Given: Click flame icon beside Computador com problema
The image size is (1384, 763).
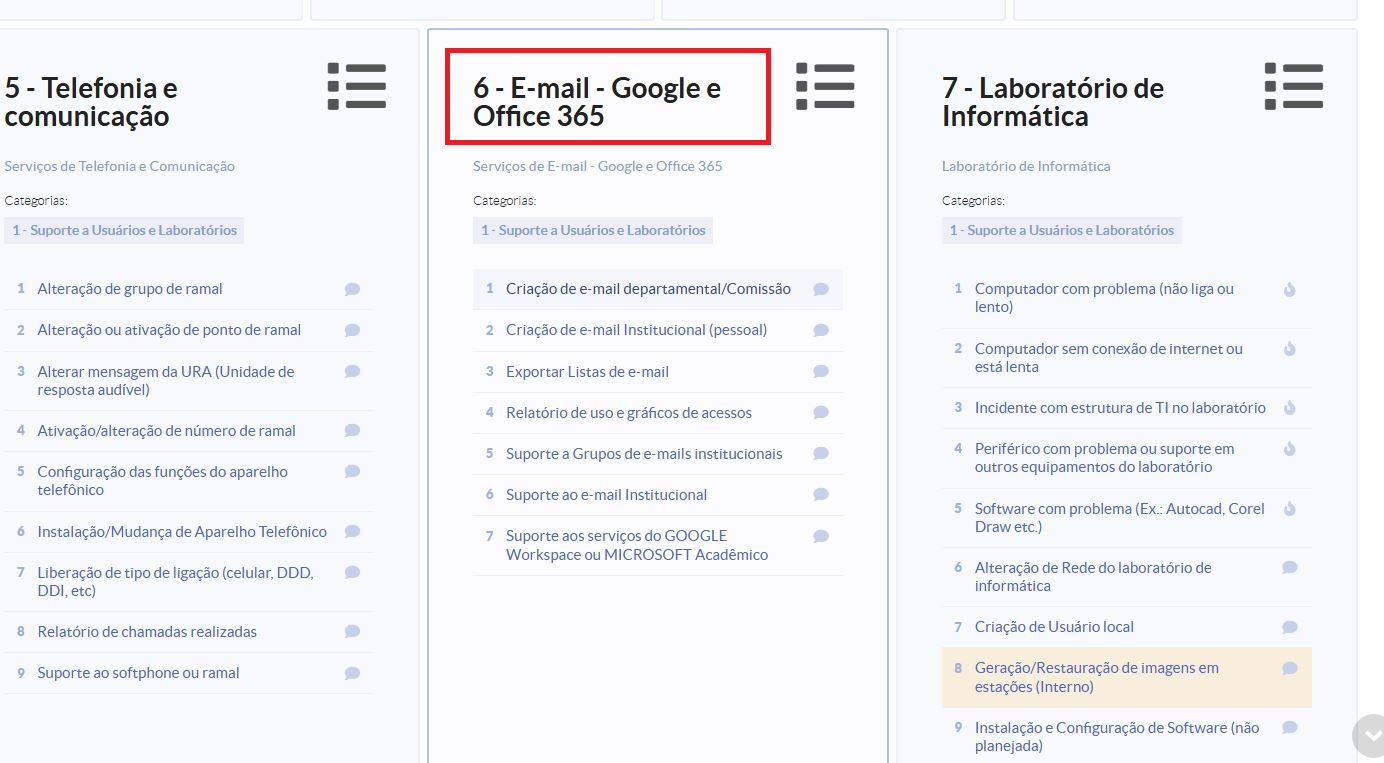Looking at the screenshot, I should [x=1290, y=289].
